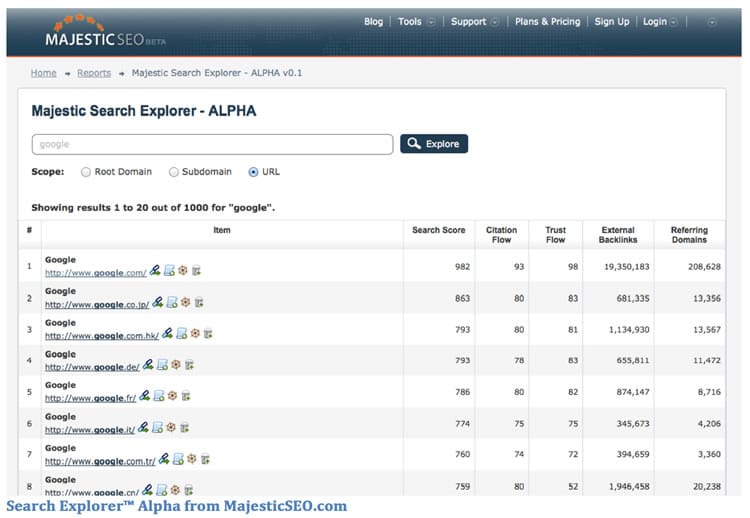Click the chain link icon beside google.it

[x=143, y=428]
